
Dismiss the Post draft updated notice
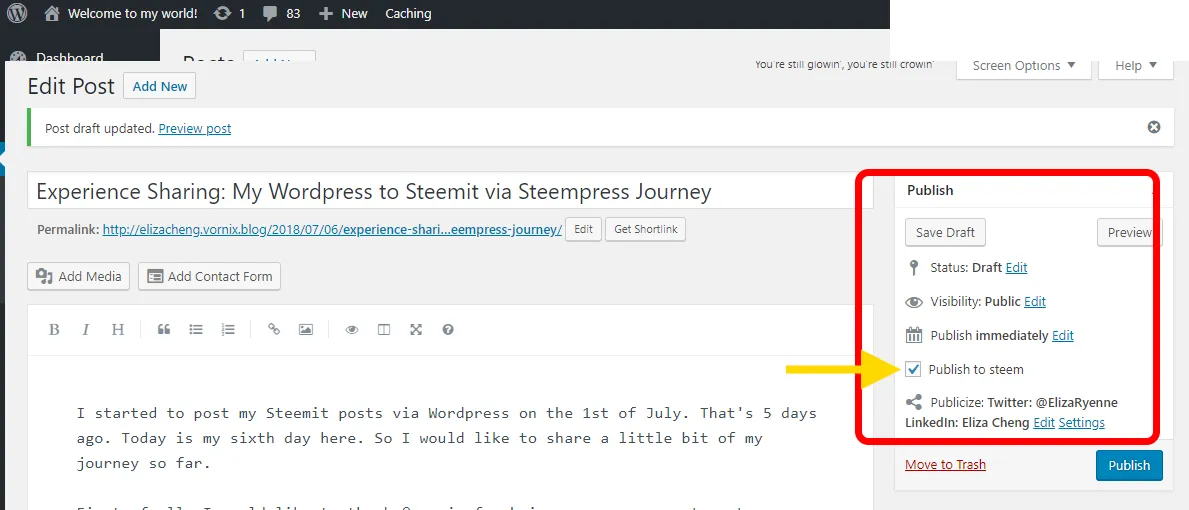[x=1153, y=127]
